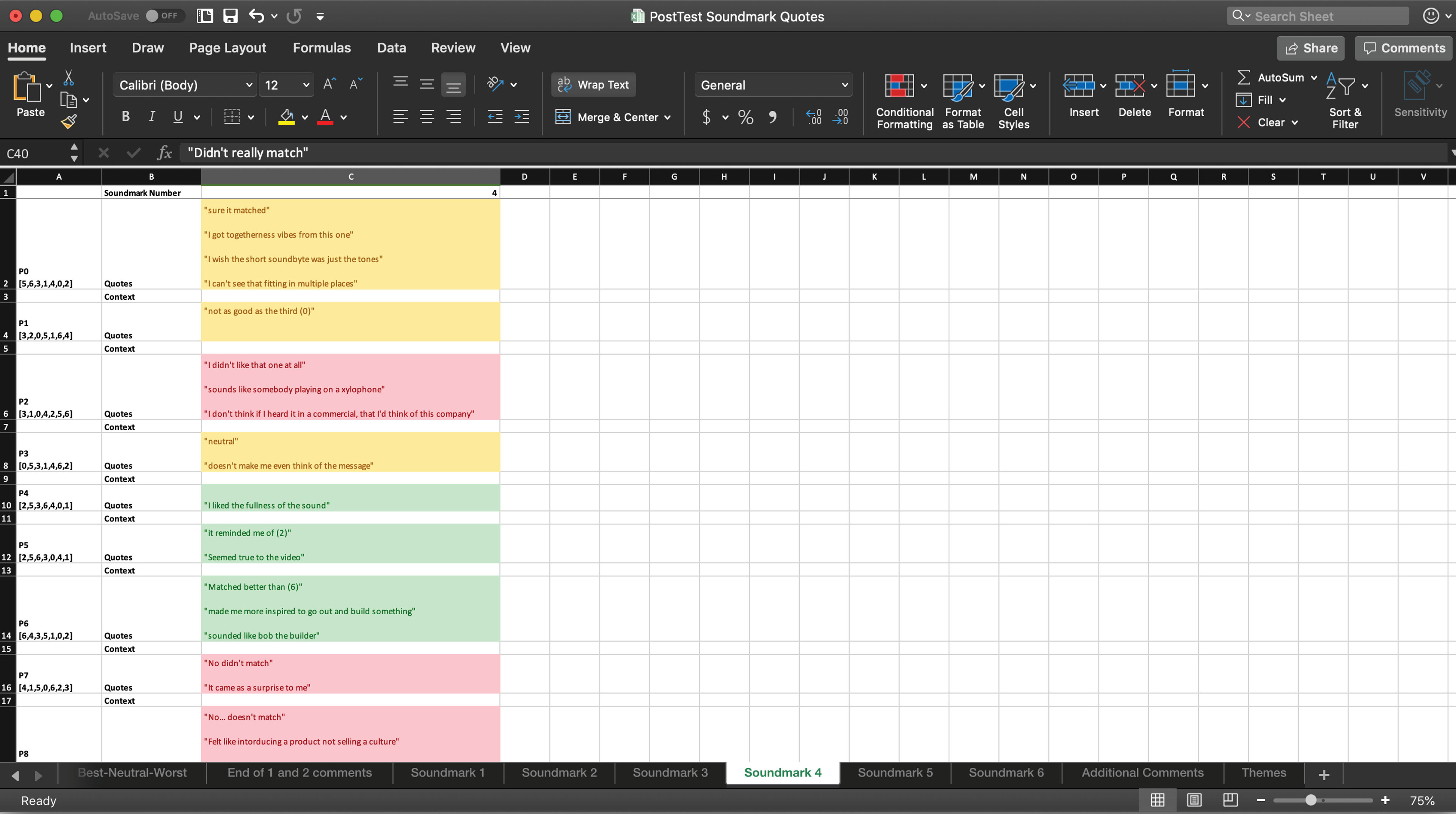Open the Calibri font name dropdown

point(249,85)
